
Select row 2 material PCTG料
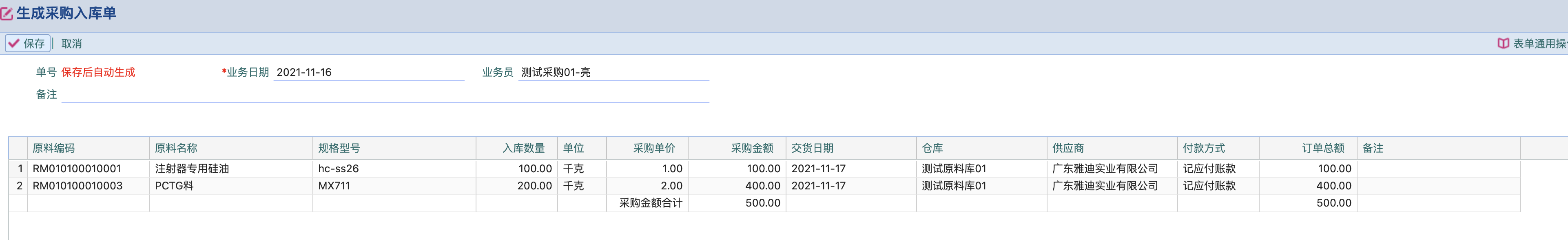coord(175,186)
